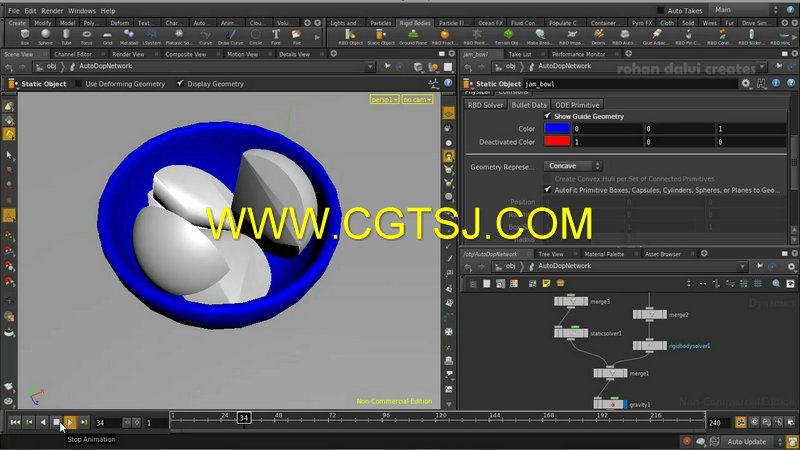The image size is (800, 450).
Task: Click the RBD Slider Constraint tool
Action: (751, 36)
